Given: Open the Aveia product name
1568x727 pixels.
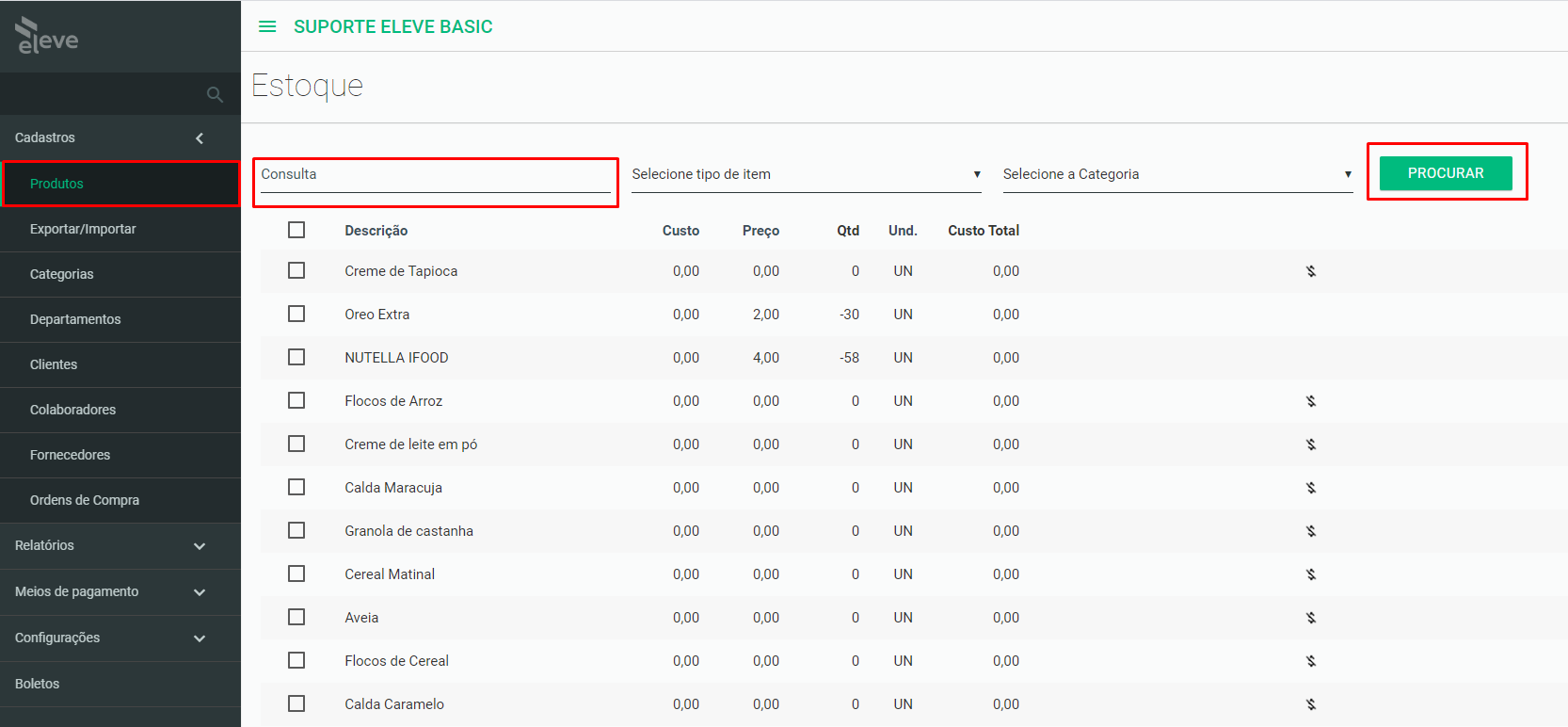Looking at the screenshot, I should [361, 618].
